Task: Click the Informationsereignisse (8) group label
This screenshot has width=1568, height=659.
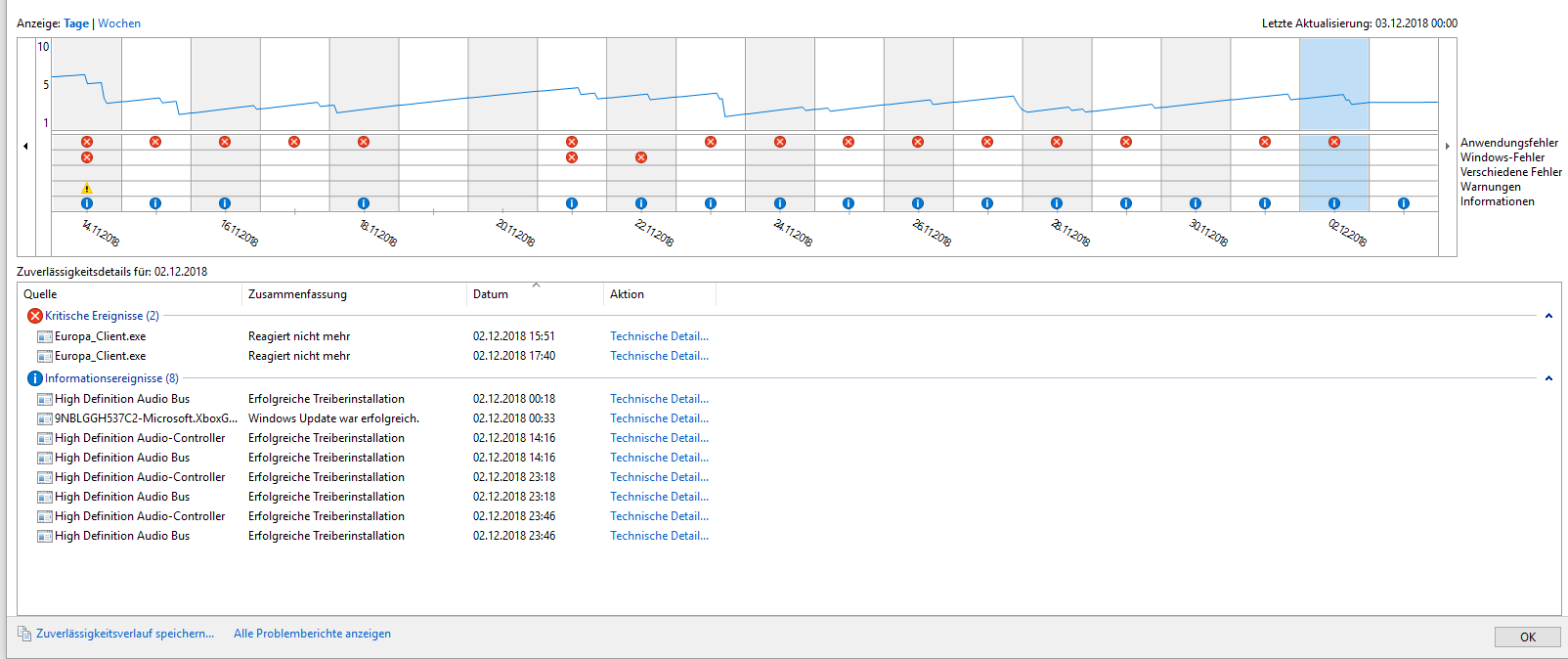Action: tap(111, 378)
